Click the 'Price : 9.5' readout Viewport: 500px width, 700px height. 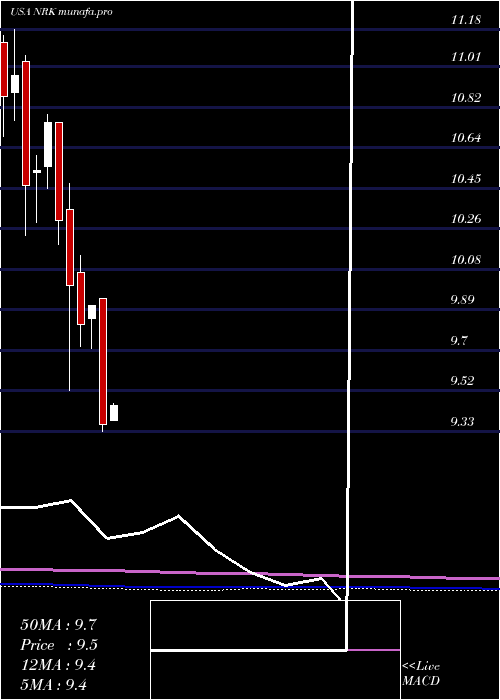click(x=59, y=645)
